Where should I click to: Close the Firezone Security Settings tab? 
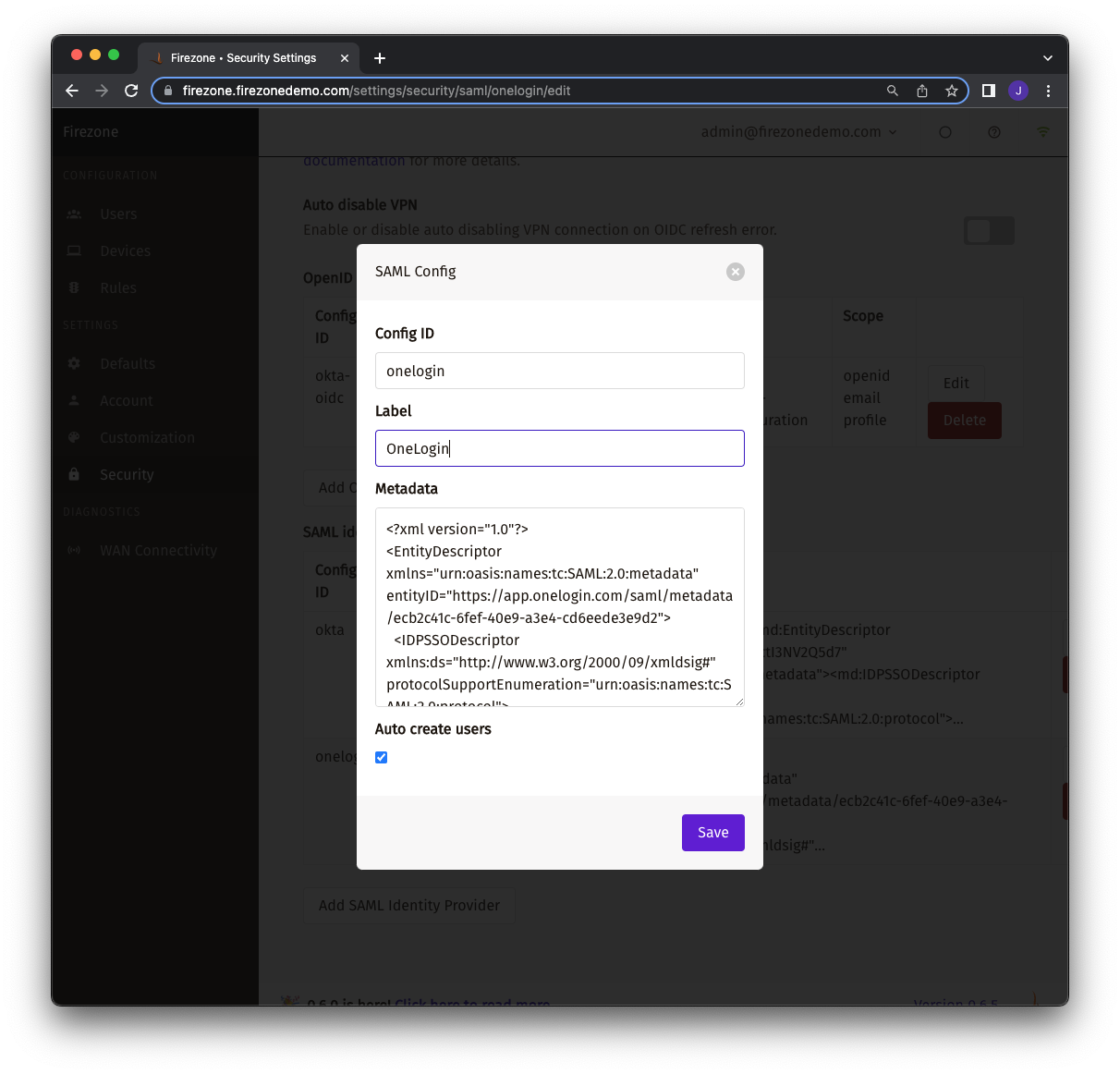coord(345,58)
